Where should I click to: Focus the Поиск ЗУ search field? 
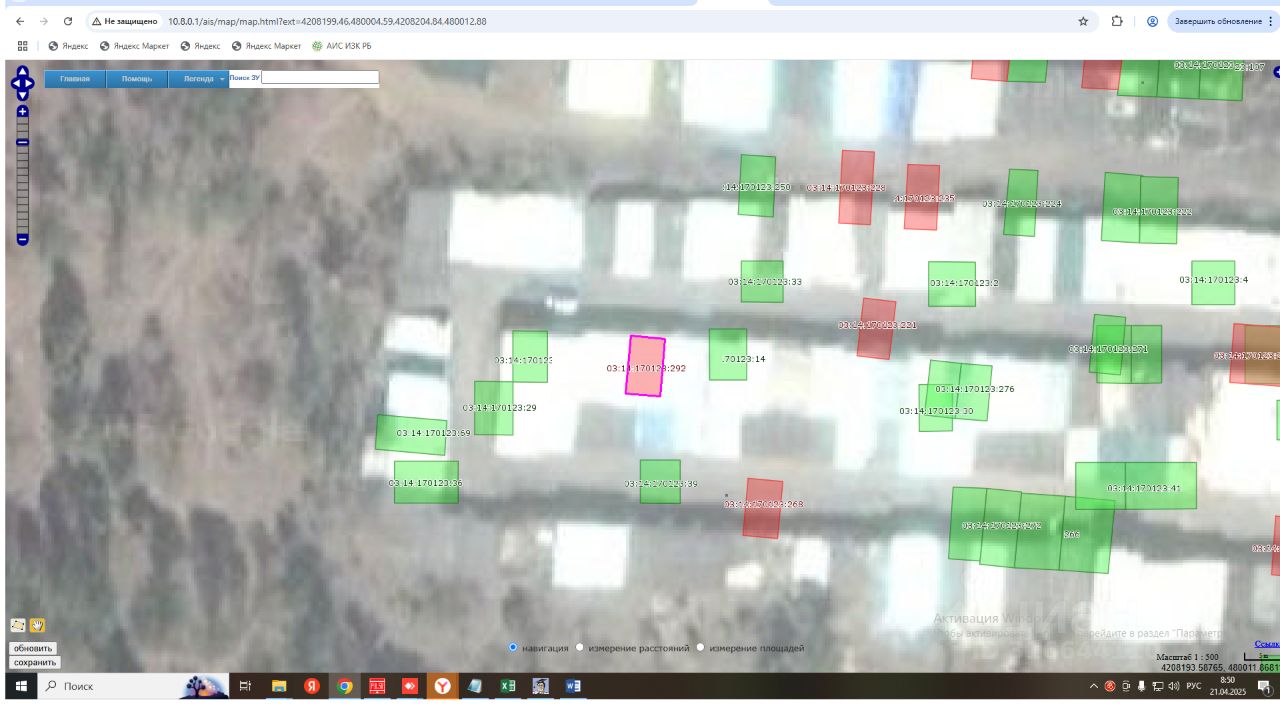tap(320, 77)
